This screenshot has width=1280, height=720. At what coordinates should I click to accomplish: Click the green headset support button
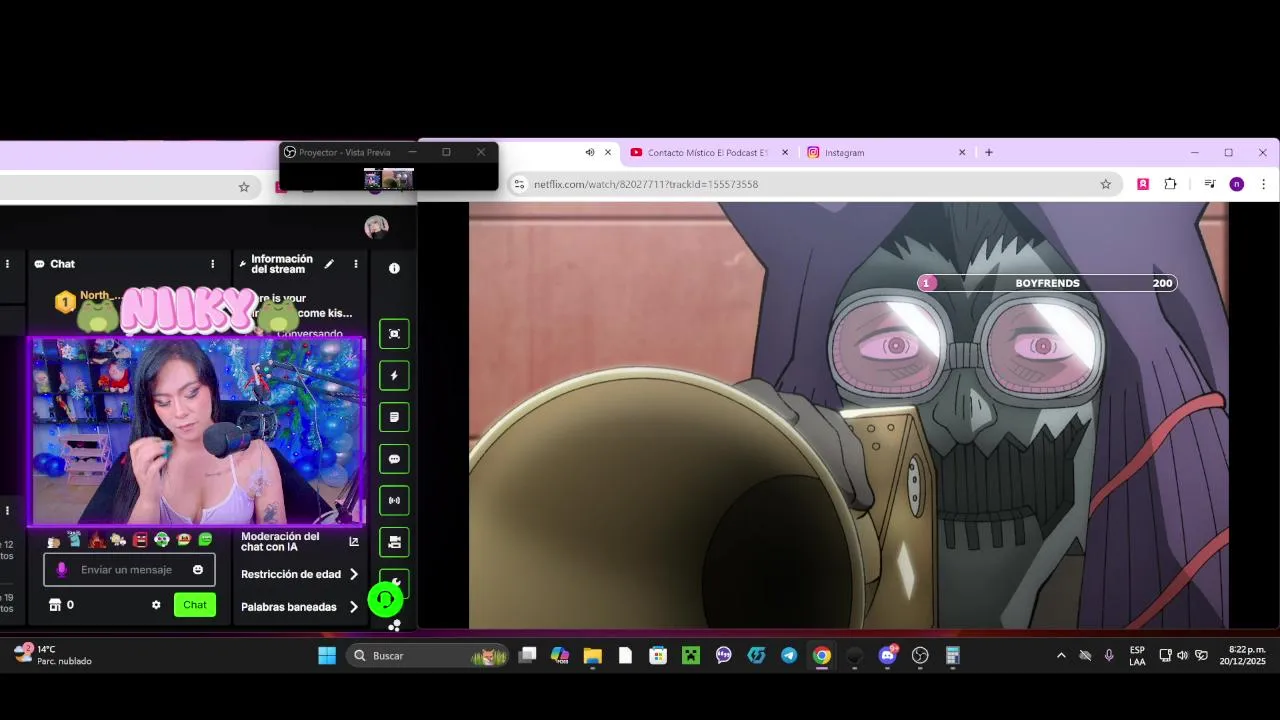(385, 599)
